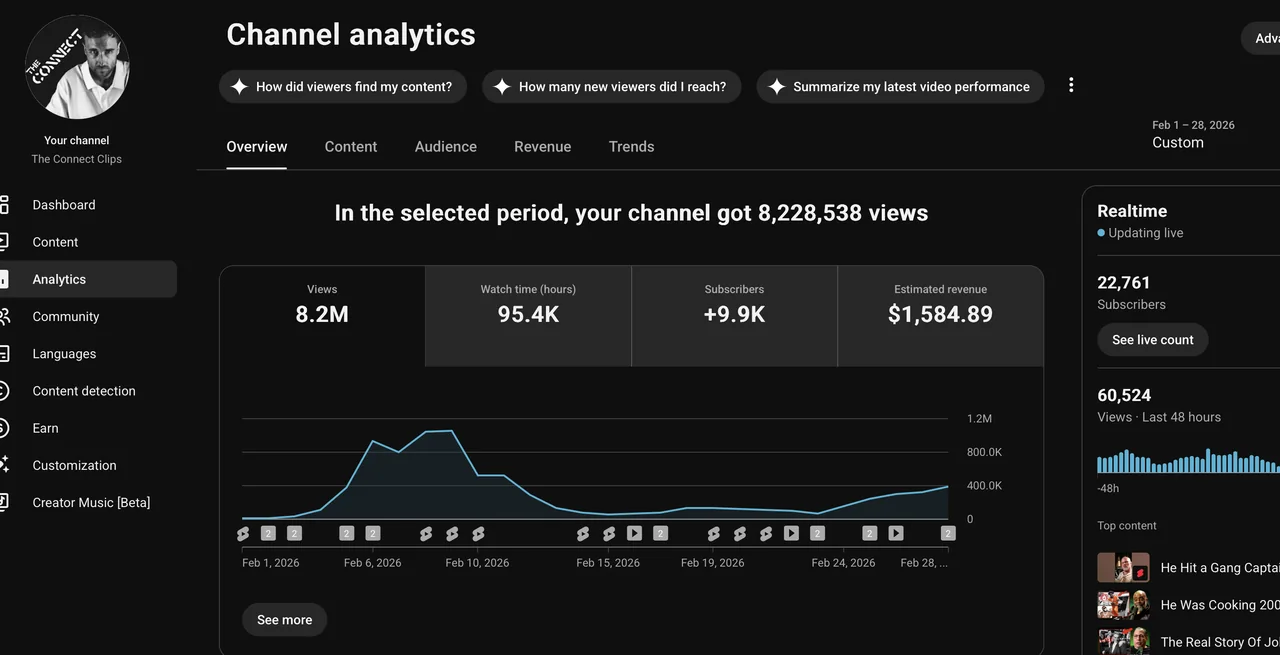Click the 'Feb 1 – 28, 2026' date text

click(1193, 125)
